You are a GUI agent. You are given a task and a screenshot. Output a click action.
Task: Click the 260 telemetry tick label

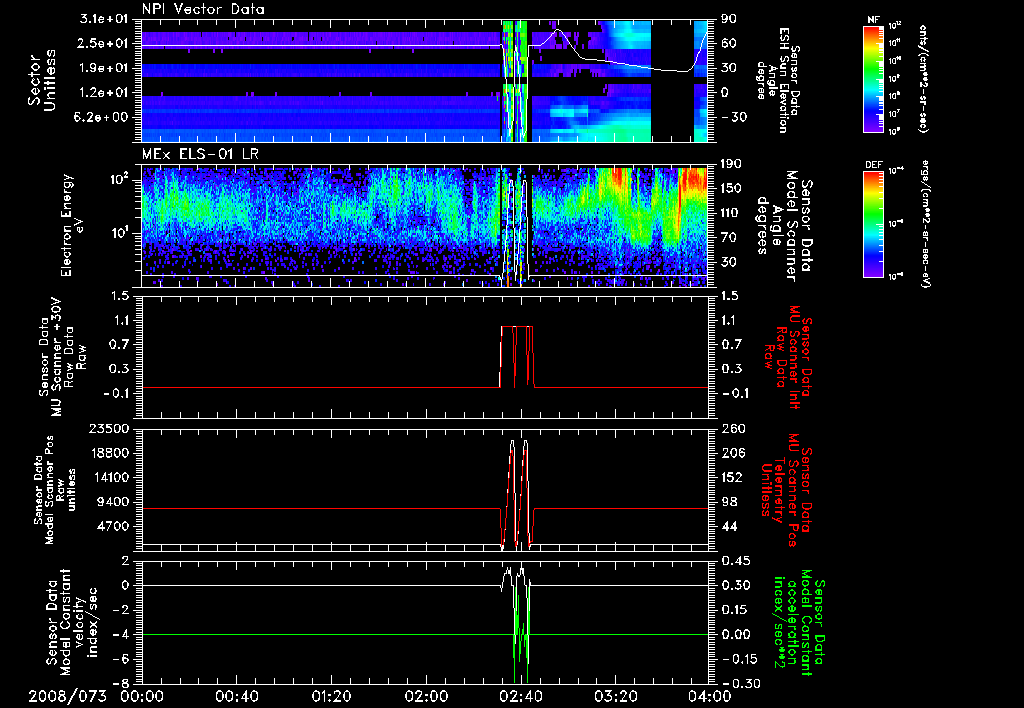pyautogui.click(x=733, y=428)
